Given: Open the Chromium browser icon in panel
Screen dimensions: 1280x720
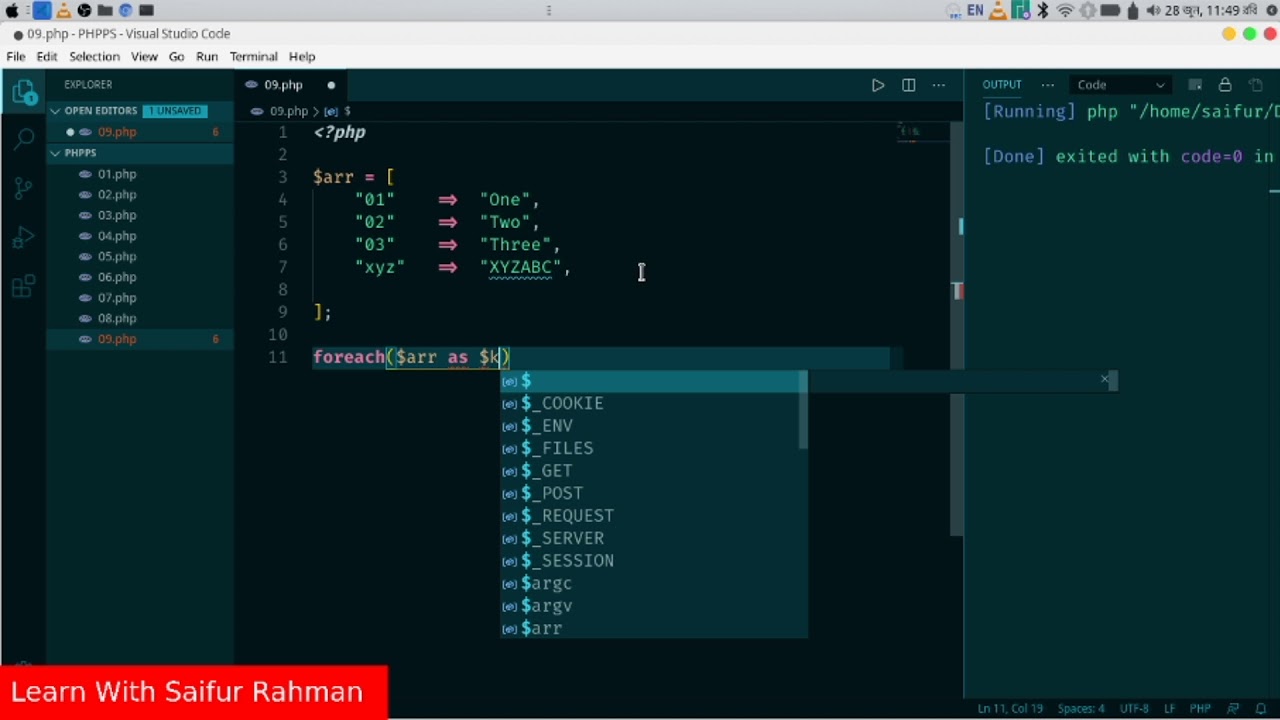Looking at the screenshot, I should 126,10.
